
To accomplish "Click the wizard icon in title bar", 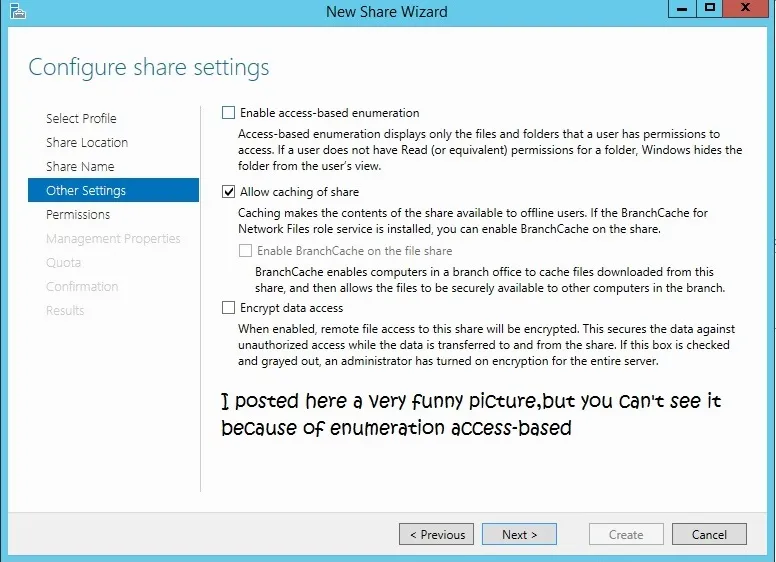I will 17,11.
